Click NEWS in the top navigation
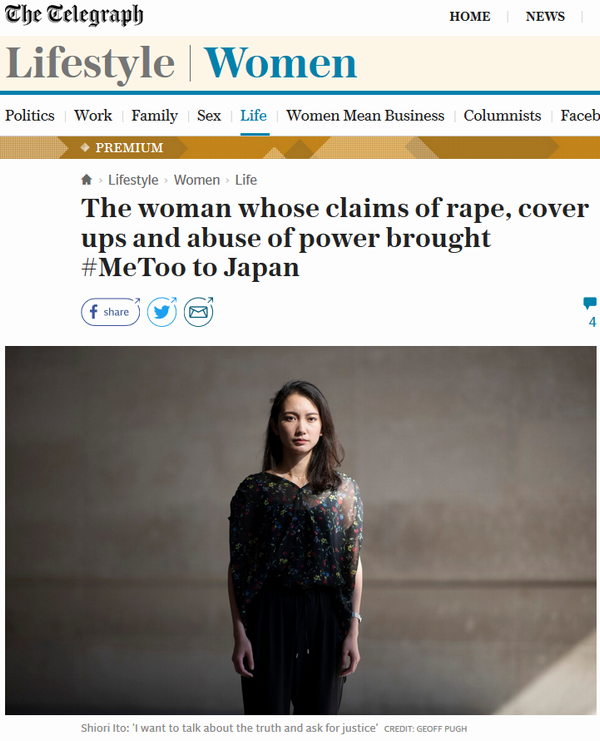Screen dimensions: 600x741 [x=545, y=17]
